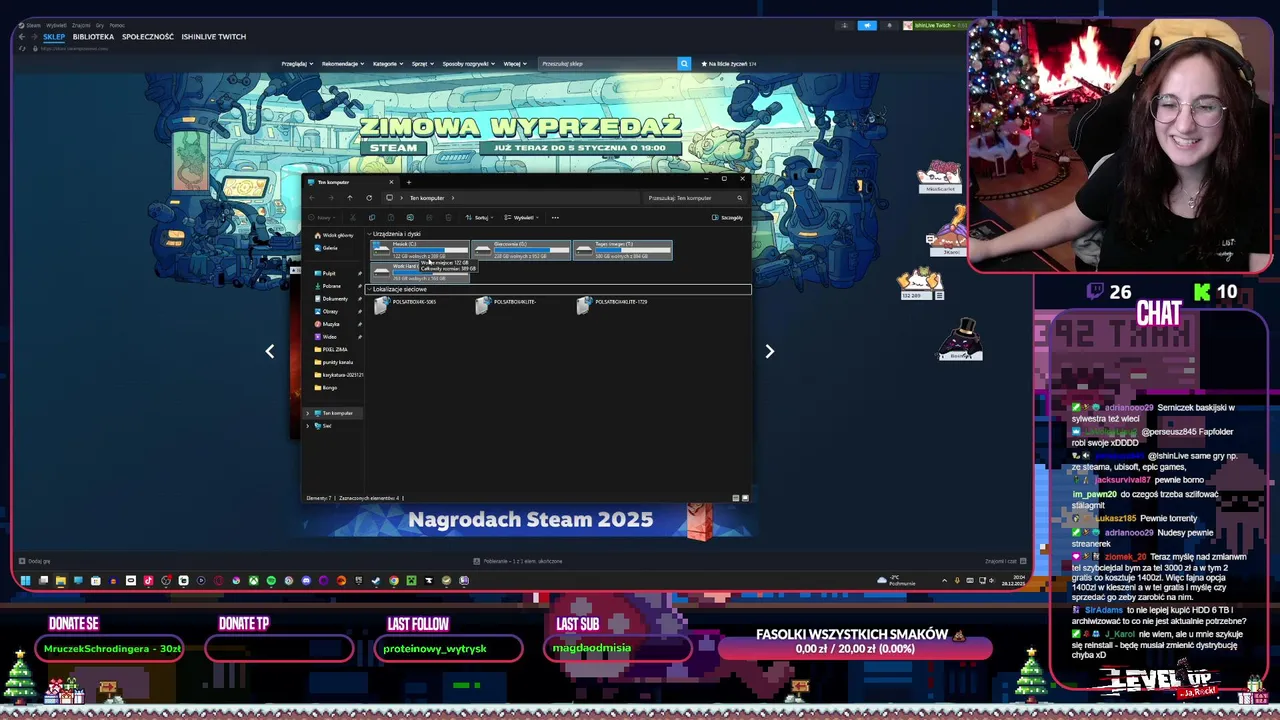Collapse the Lokalizacje sieciowe group

coord(369,289)
